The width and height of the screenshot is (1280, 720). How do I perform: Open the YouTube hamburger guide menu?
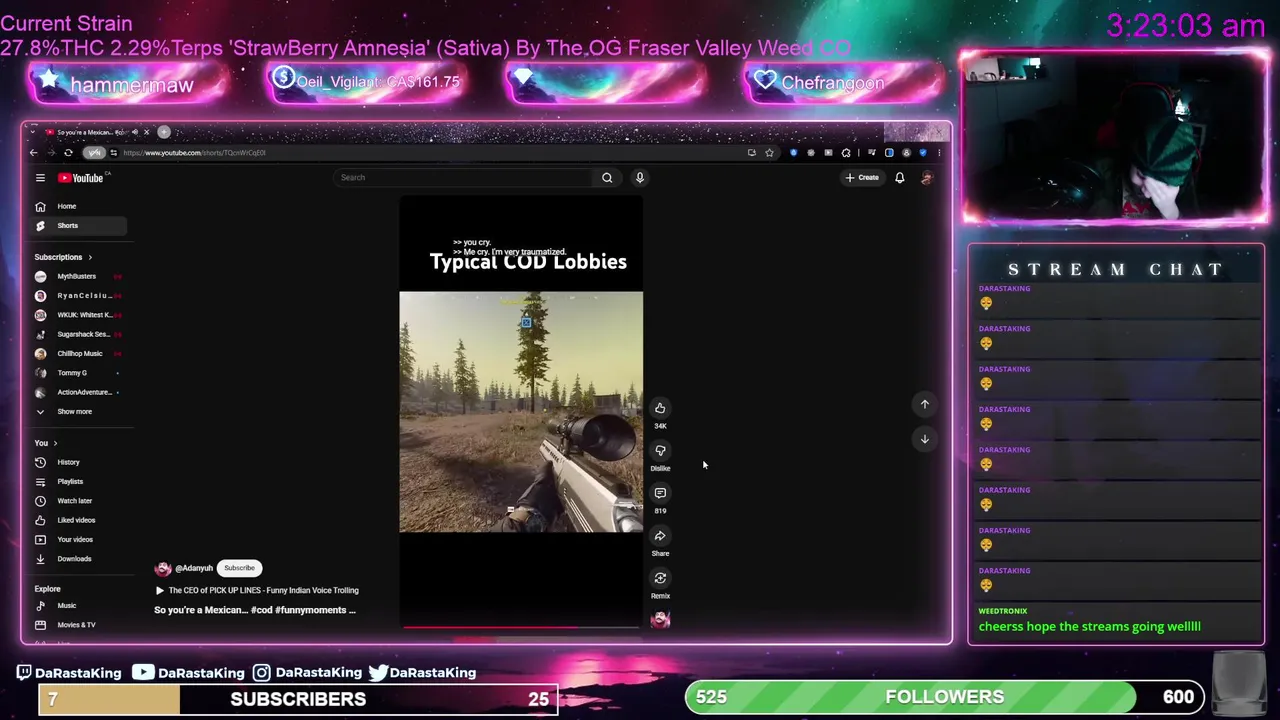[40, 178]
